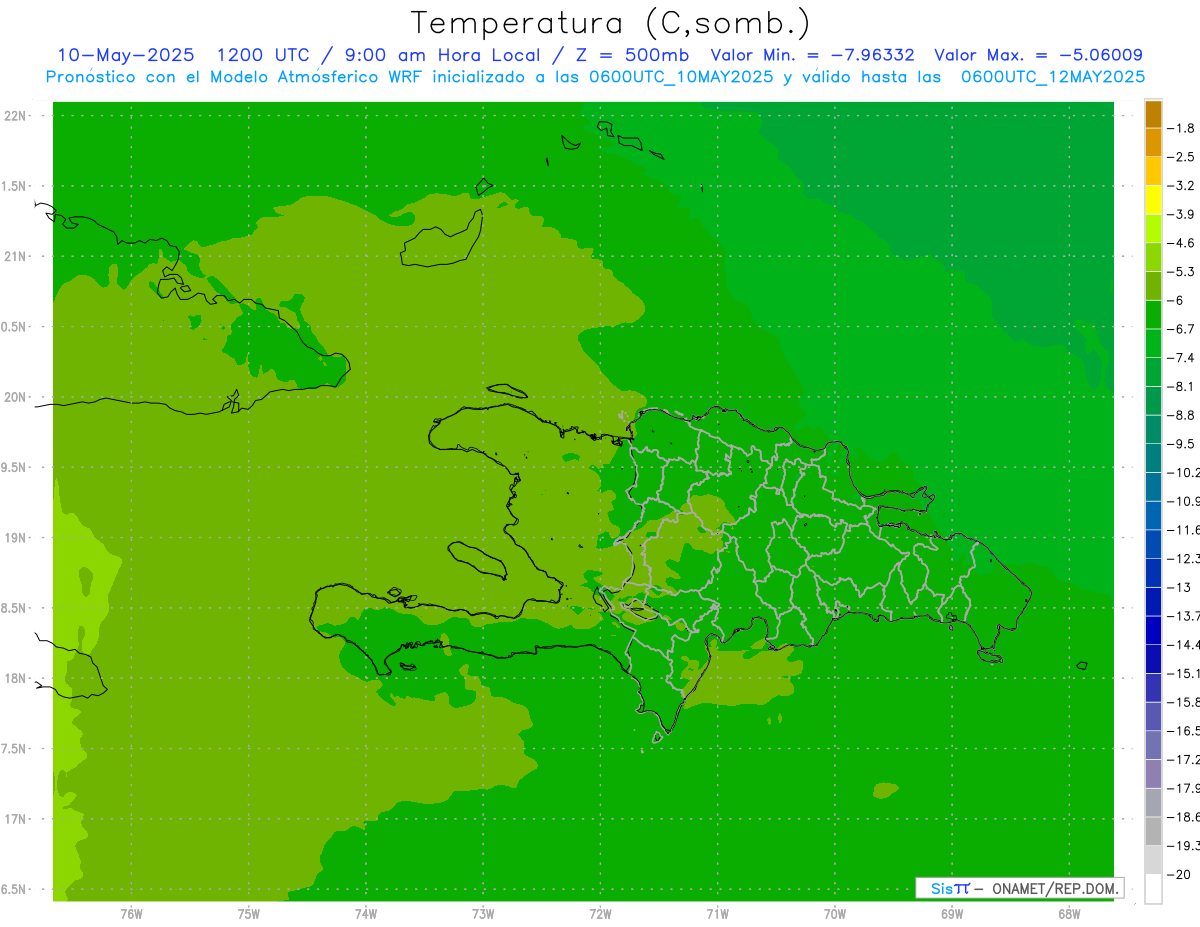Click the '70W' longitude label
1200x927 pixels.
(x=835, y=914)
